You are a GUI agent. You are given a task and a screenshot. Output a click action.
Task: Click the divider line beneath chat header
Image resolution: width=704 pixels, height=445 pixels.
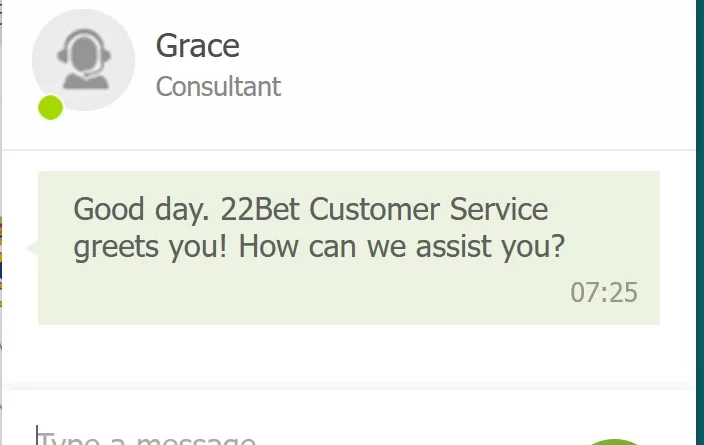[349, 150]
